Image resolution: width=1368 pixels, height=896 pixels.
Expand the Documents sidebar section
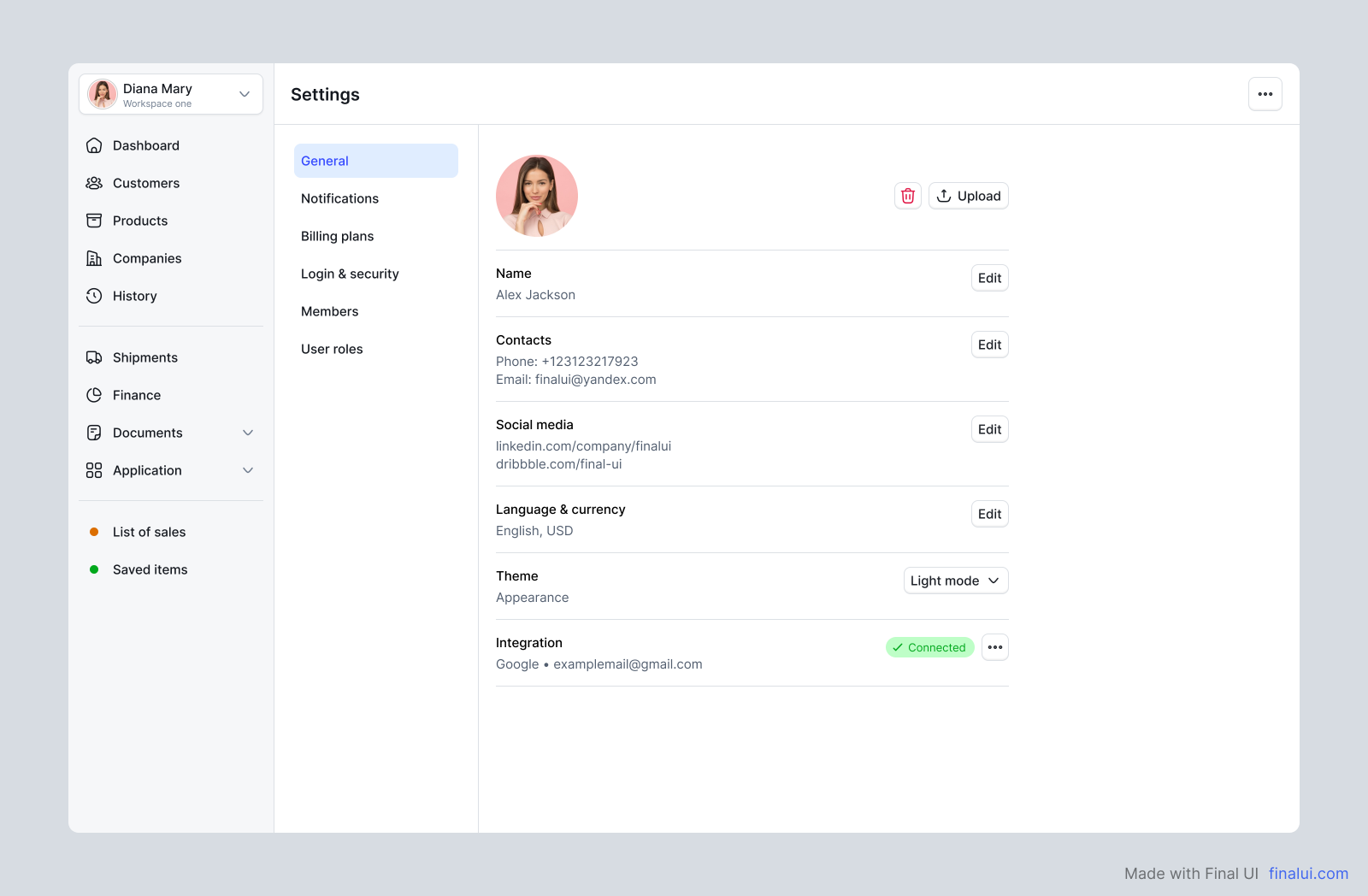pyautogui.click(x=248, y=433)
